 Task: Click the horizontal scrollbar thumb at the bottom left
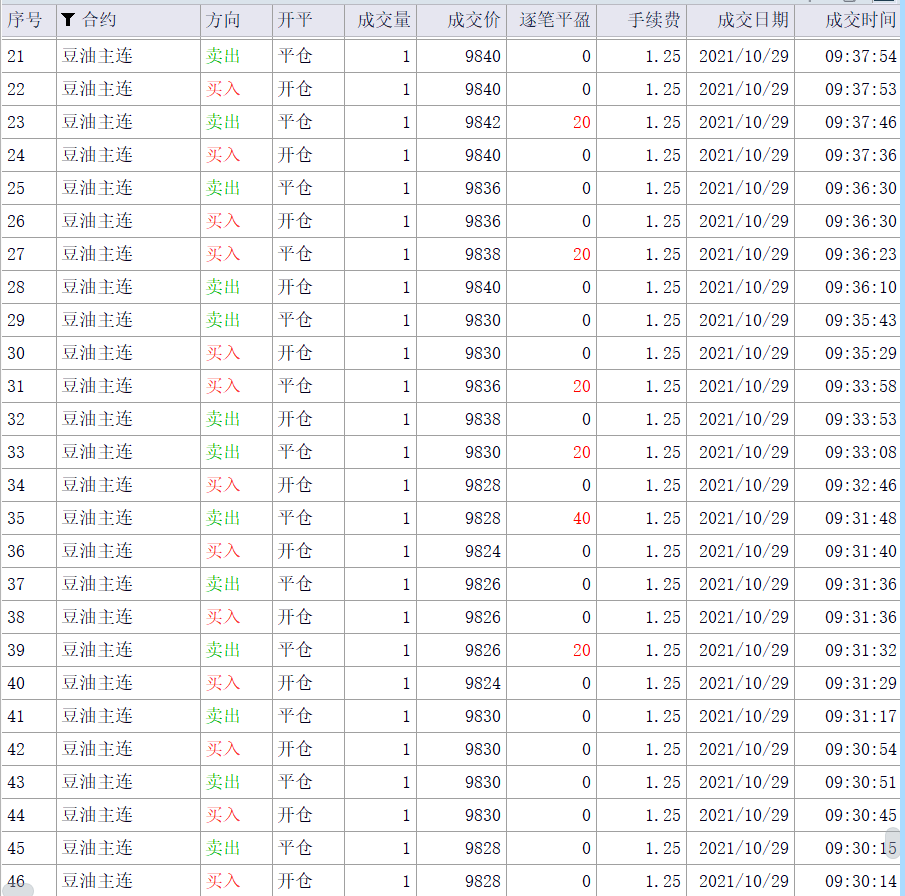pos(18,888)
